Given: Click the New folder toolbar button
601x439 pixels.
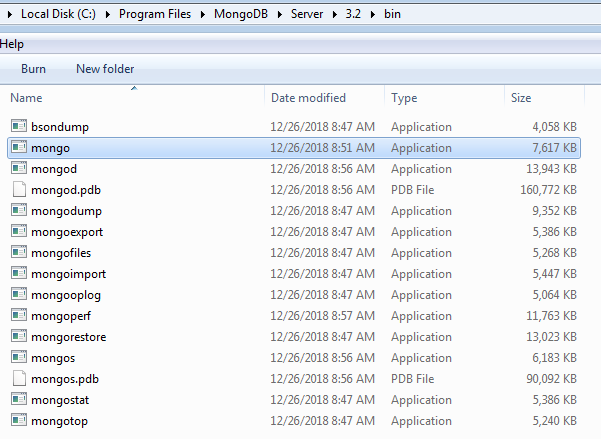Looking at the screenshot, I should (x=105, y=69).
